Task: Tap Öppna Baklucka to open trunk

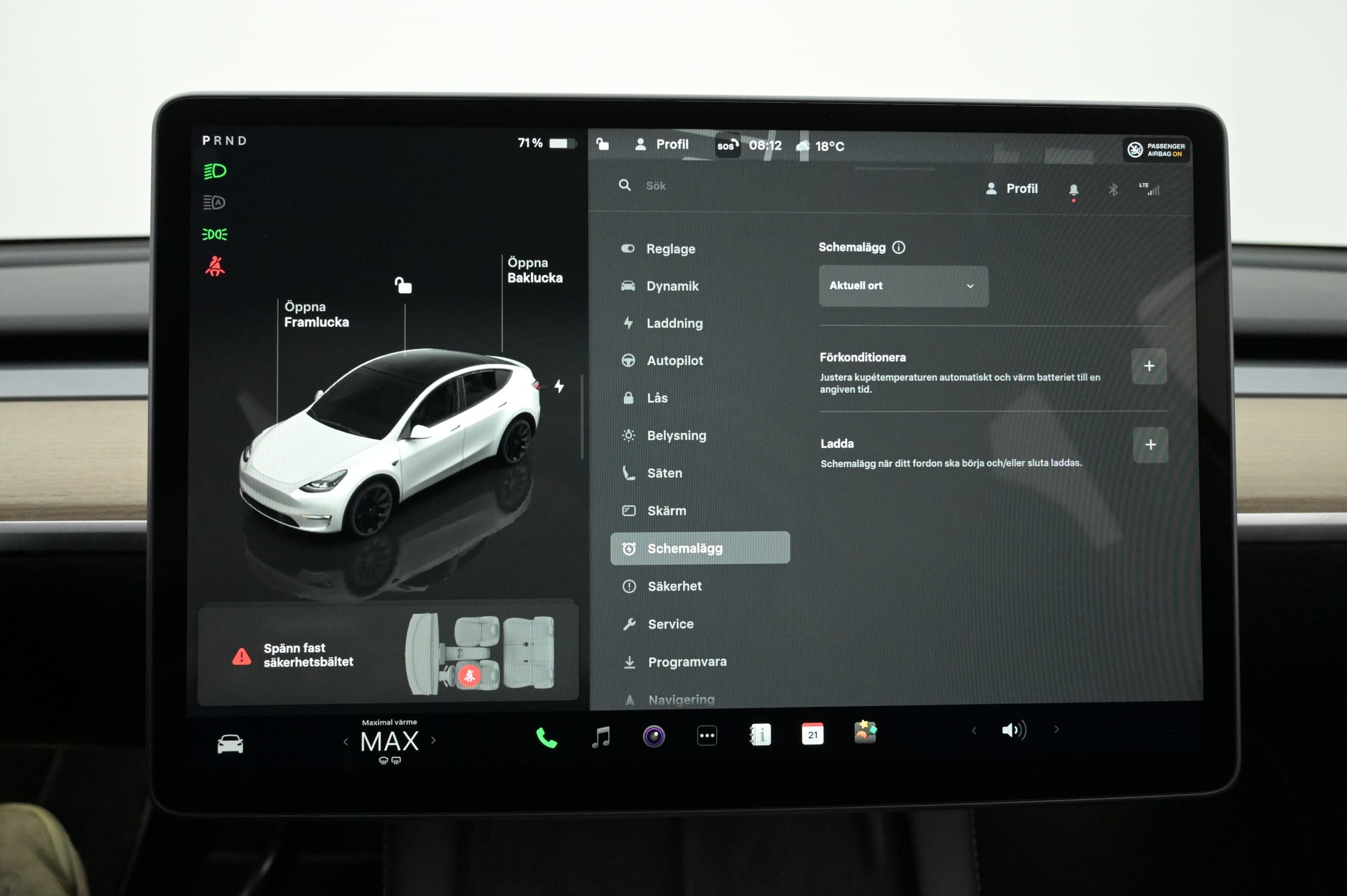Action: coord(534,270)
